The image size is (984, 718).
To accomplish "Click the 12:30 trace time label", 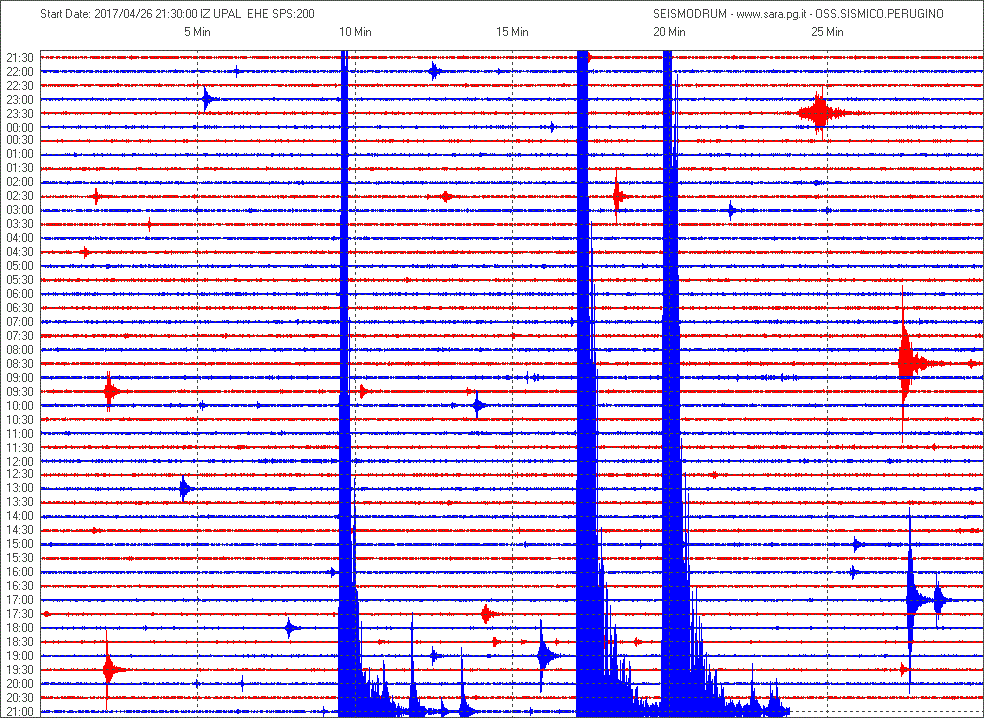I will point(19,474).
